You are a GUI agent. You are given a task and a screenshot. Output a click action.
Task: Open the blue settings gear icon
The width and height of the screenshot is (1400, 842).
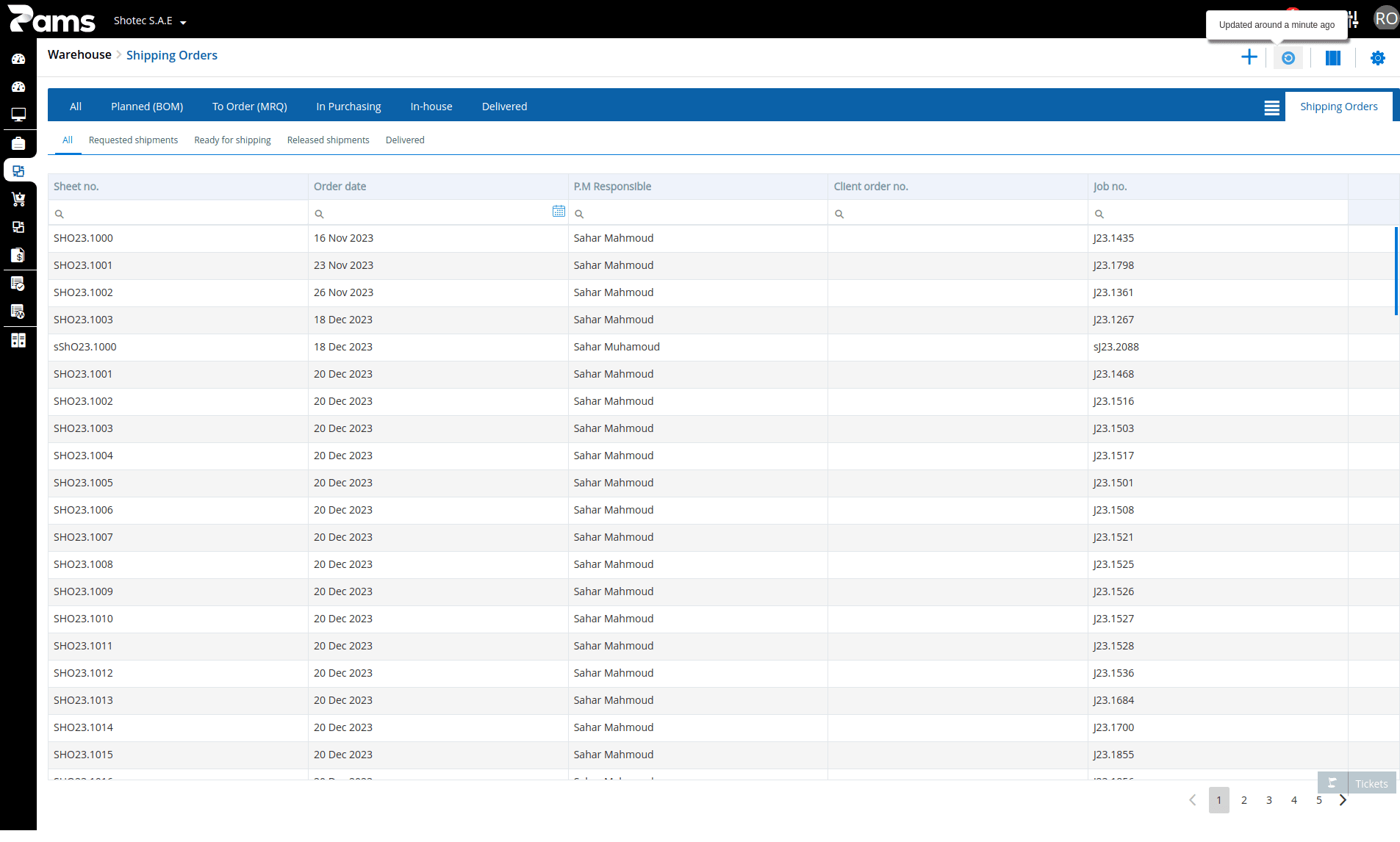[x=1377, y=58]
